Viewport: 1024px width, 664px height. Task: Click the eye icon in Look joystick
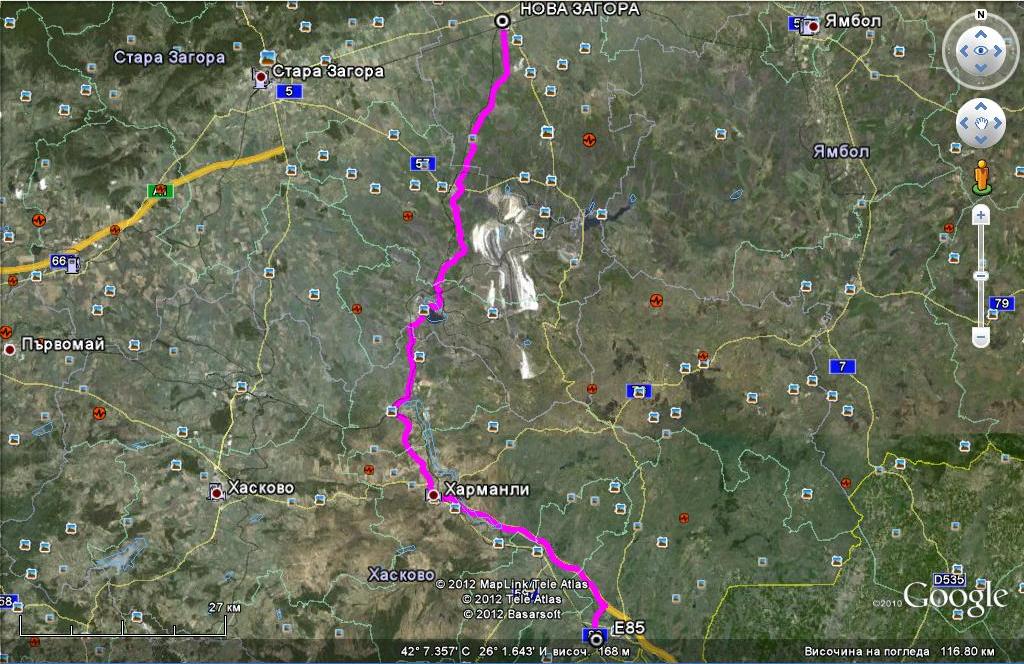(x=981, y=50)
